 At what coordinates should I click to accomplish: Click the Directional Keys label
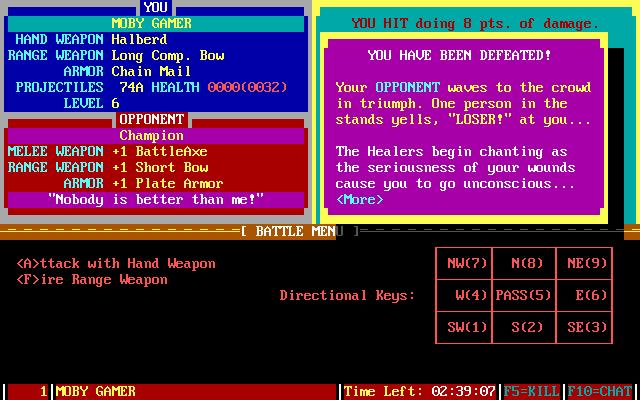point(347,295)
